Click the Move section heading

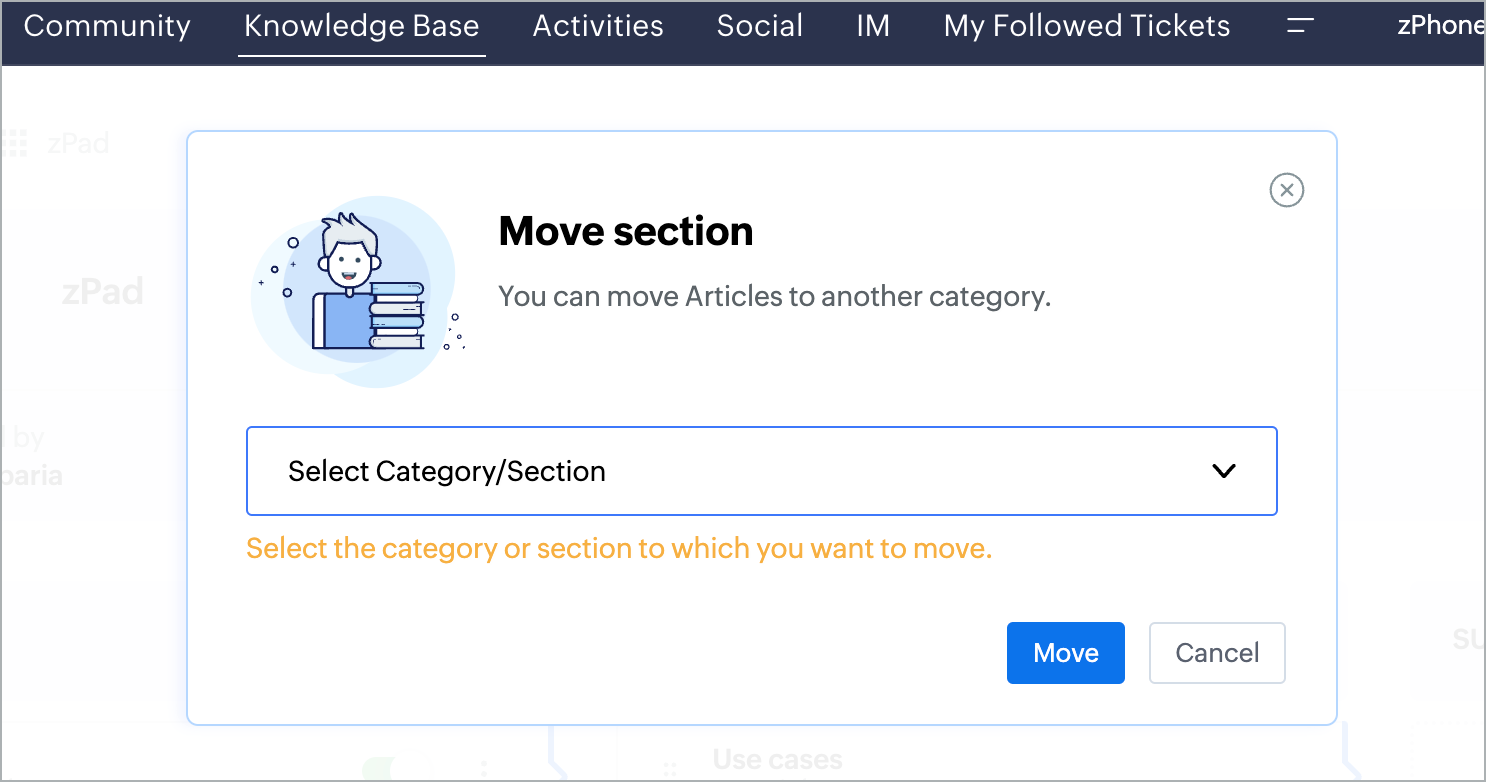(626, 231)
